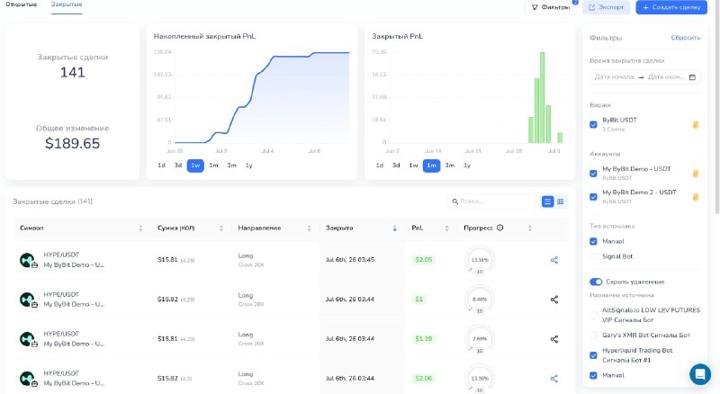Focus the closed trades search field
Image resolution: width=720 pixels, height=394 pixels.
tap(493, 201)
